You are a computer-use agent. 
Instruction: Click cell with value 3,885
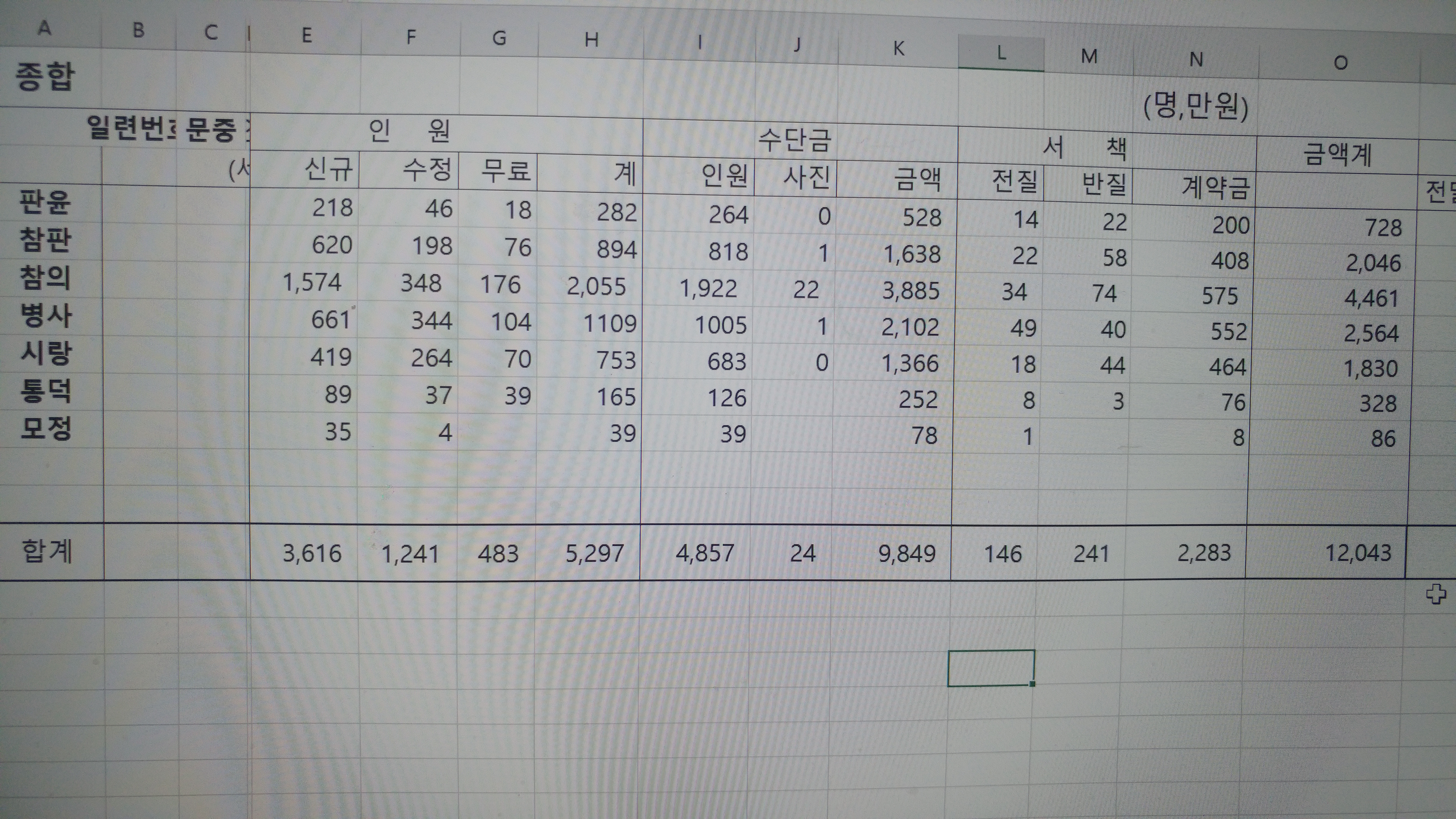point(911,291)
